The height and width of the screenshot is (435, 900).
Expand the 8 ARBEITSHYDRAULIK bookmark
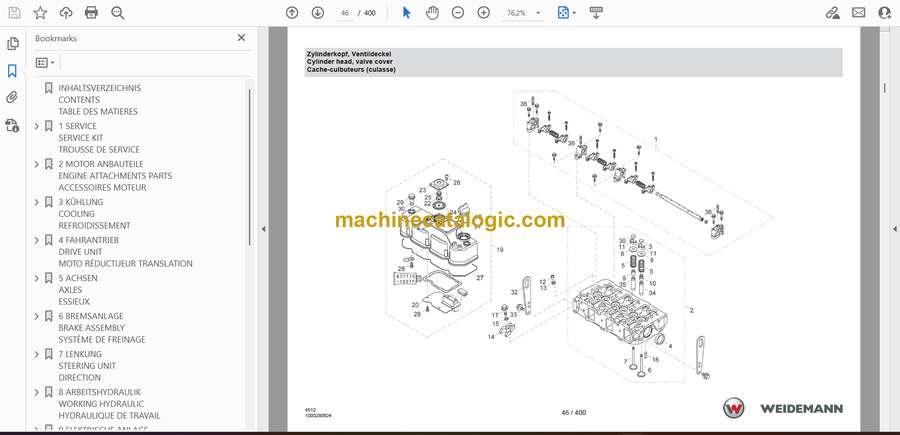point(37,392)
